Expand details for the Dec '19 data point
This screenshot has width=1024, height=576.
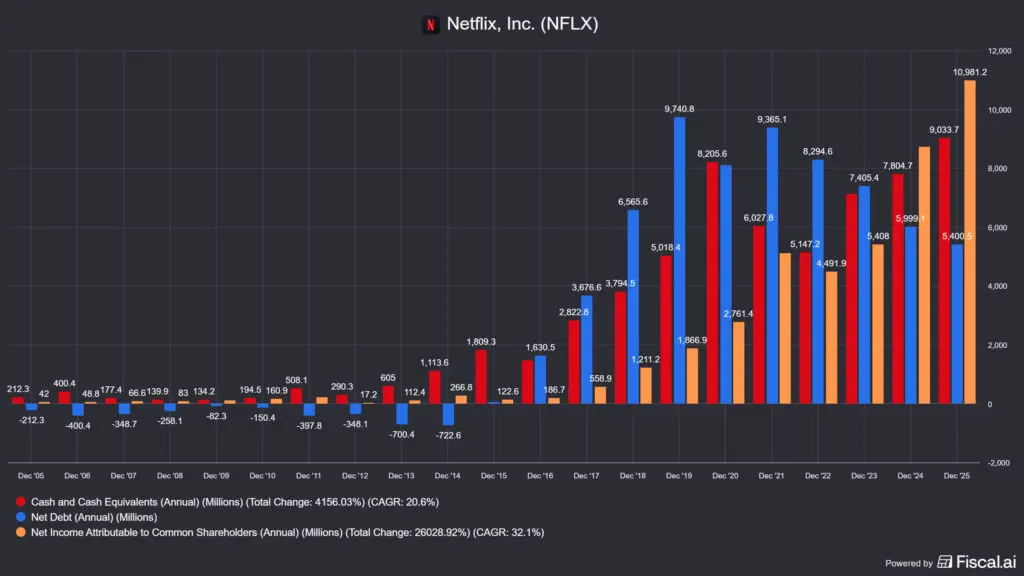(680, 475)
